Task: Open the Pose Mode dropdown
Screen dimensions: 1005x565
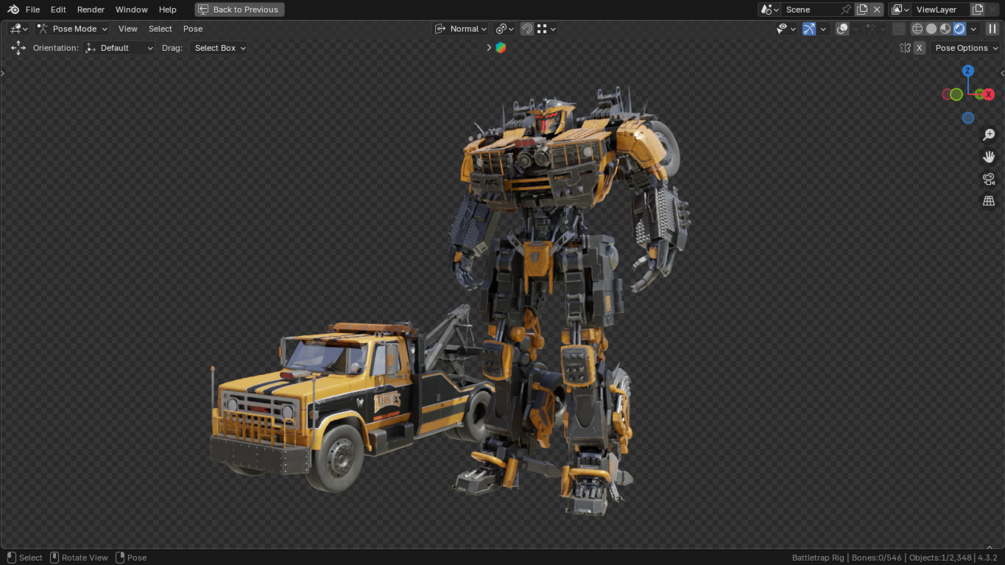Action: tap(72, 29)
